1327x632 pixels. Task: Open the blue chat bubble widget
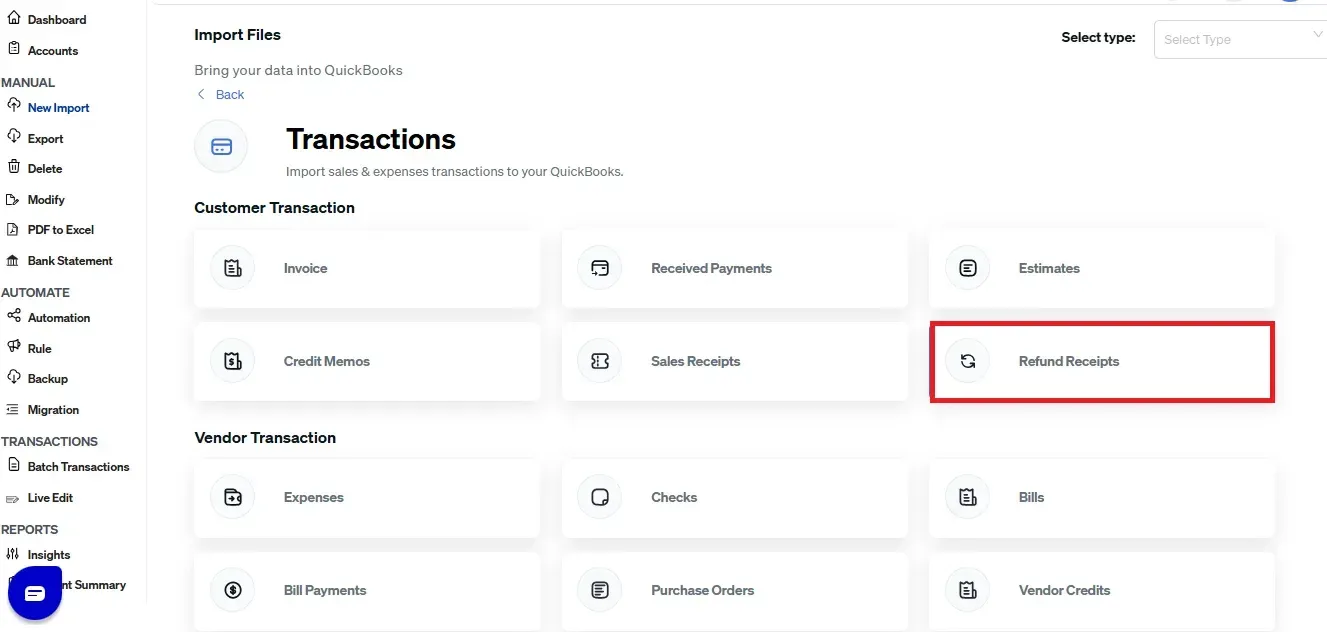point(35,593)
